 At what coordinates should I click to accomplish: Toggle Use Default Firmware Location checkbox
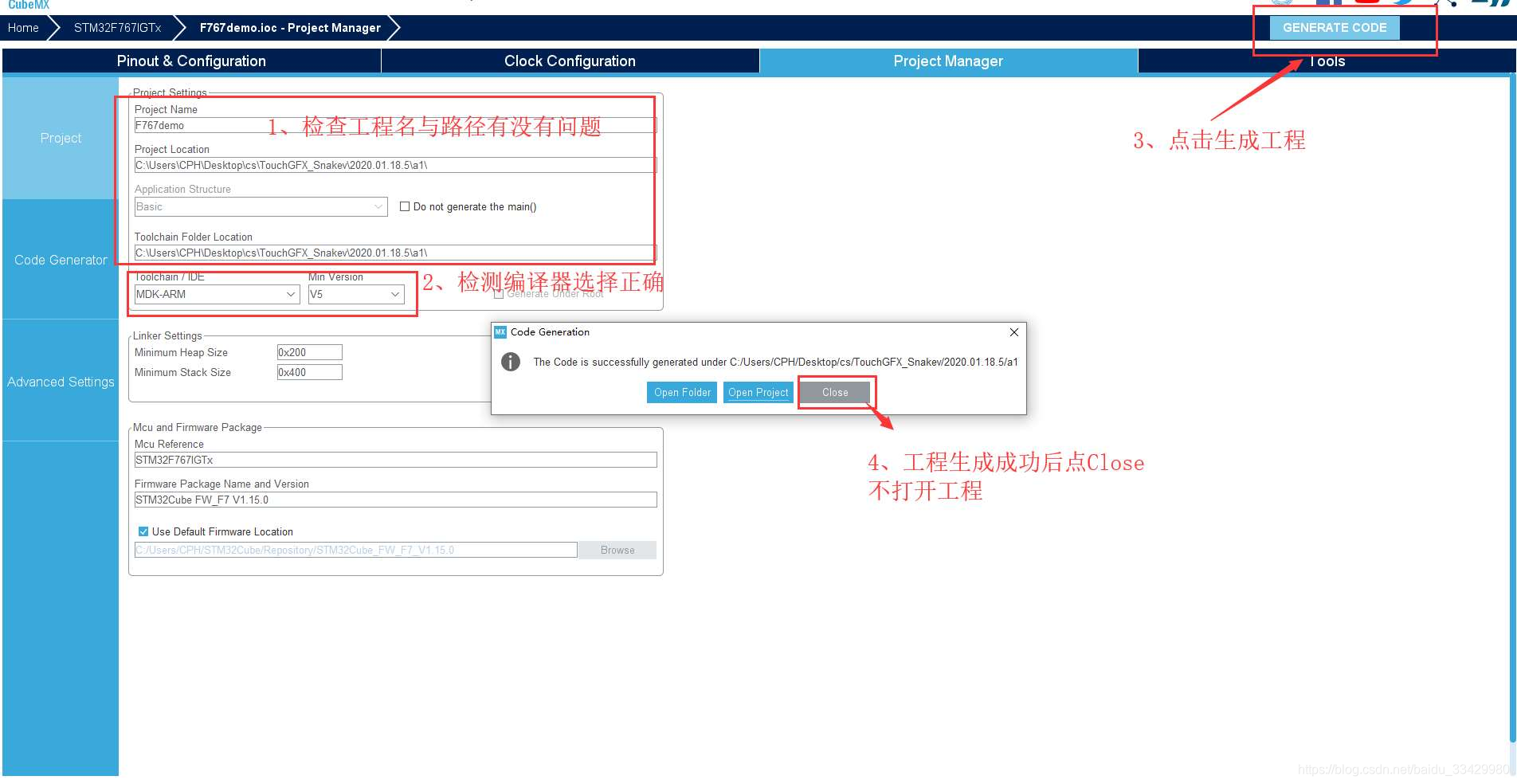pos(143,531)
